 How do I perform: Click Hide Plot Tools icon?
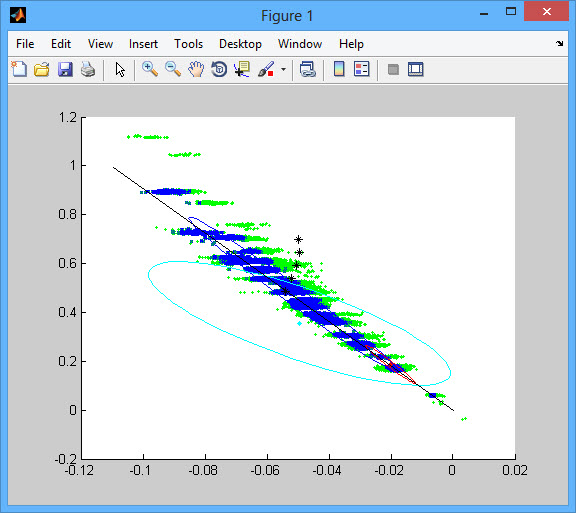pos(393,69)
